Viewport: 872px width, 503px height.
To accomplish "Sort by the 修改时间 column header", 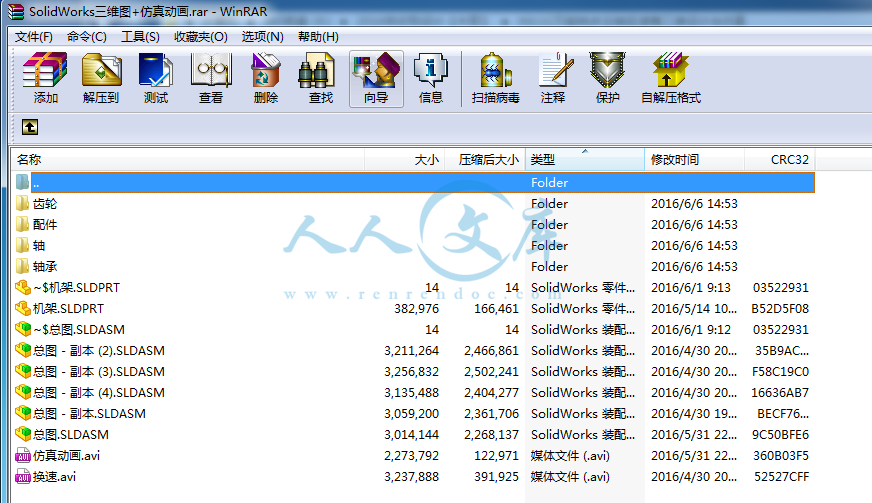I will point(695,160).
